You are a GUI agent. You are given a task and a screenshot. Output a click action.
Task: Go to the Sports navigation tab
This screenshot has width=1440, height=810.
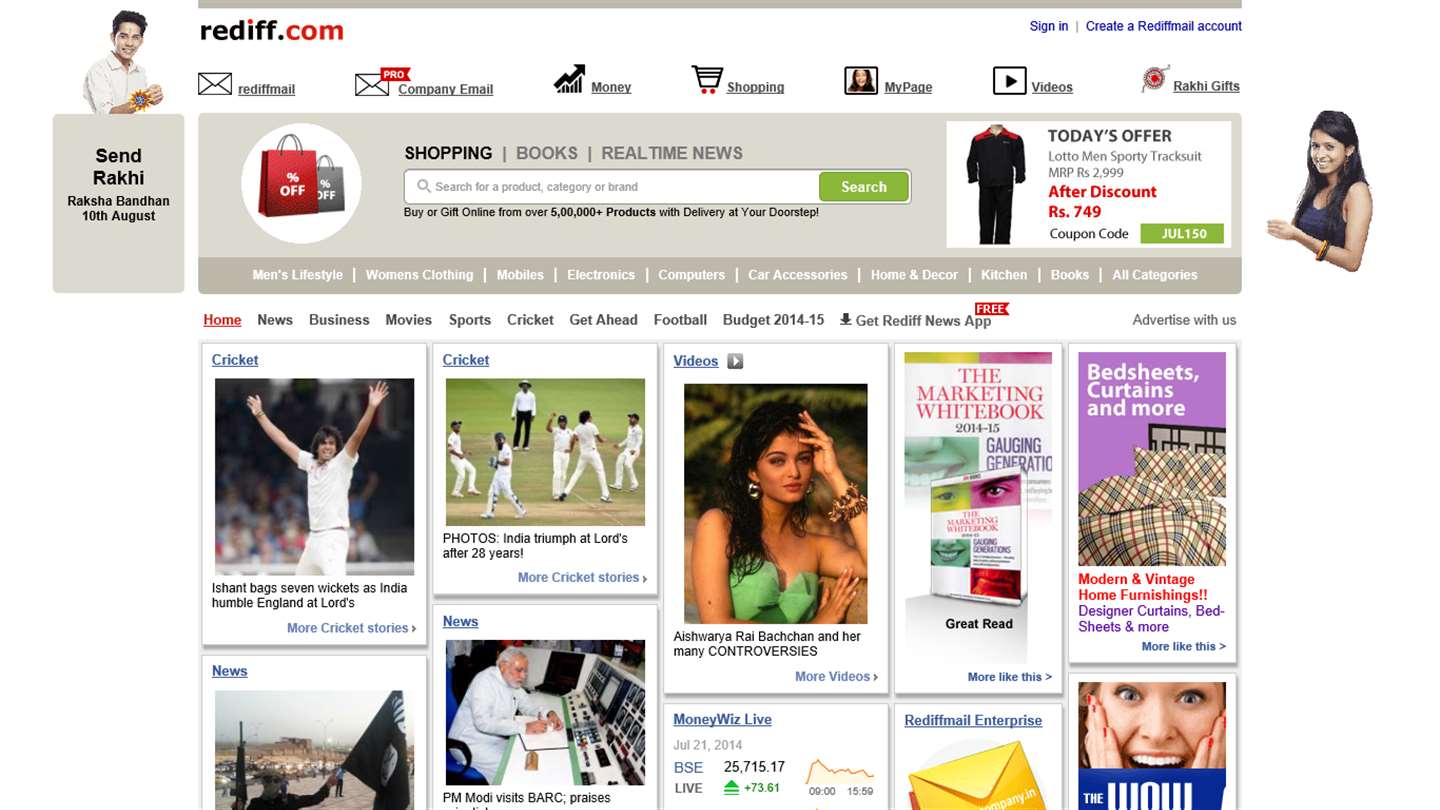click(470, 320)
